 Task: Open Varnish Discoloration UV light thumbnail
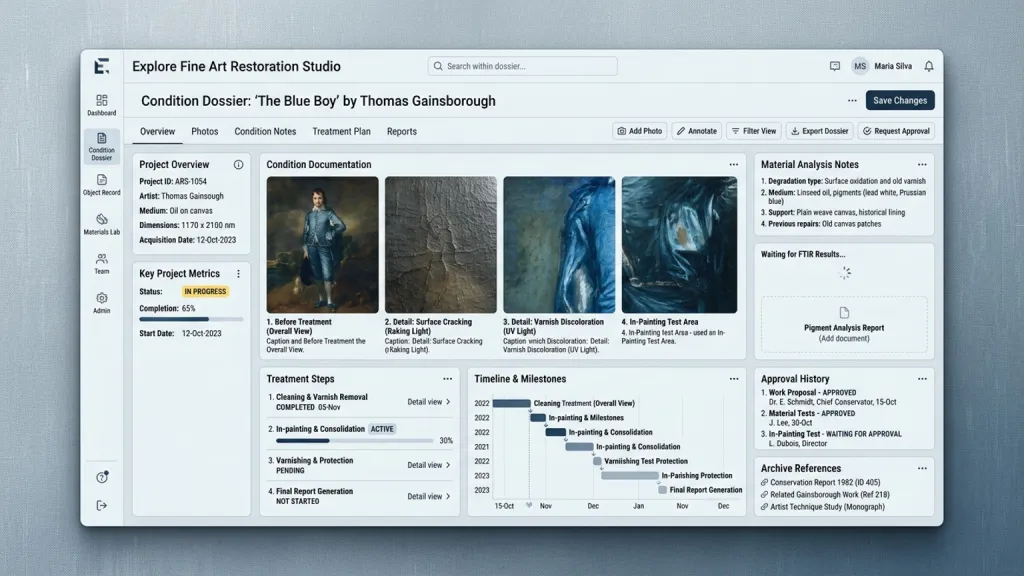pyautogui.click(x=559, y=244)
